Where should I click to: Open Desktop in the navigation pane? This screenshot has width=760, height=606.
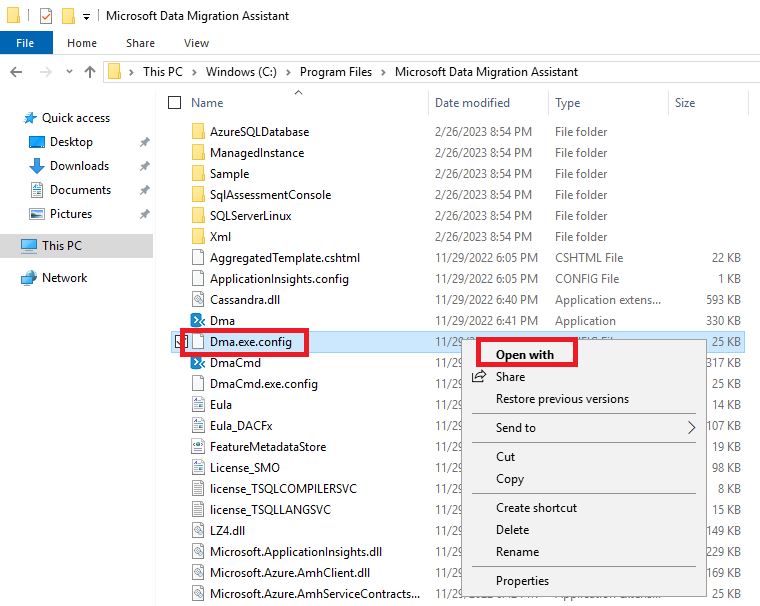pos(71,142)
